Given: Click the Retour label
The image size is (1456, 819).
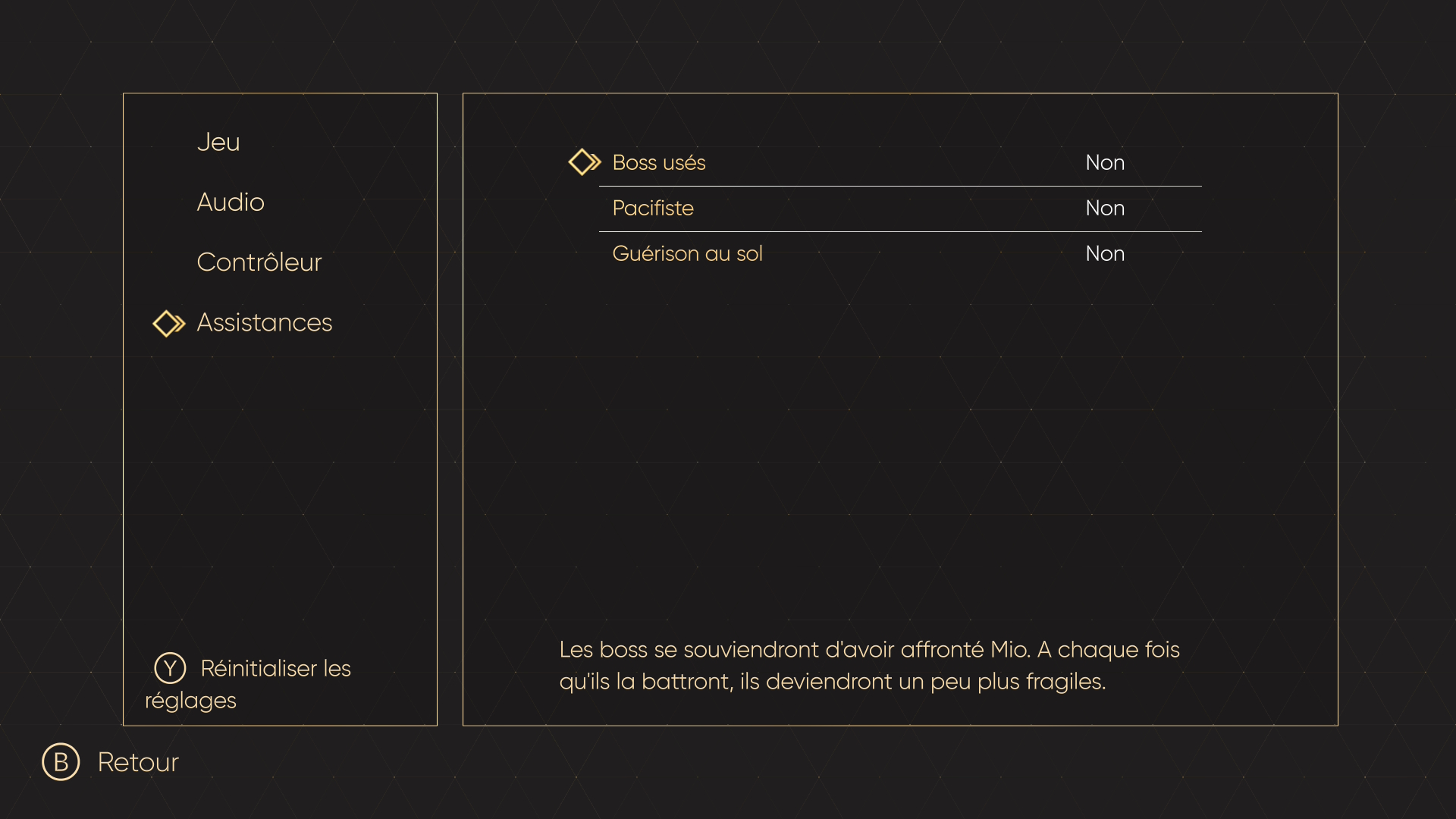Looking at the screenshot, I should click(138, 763).
